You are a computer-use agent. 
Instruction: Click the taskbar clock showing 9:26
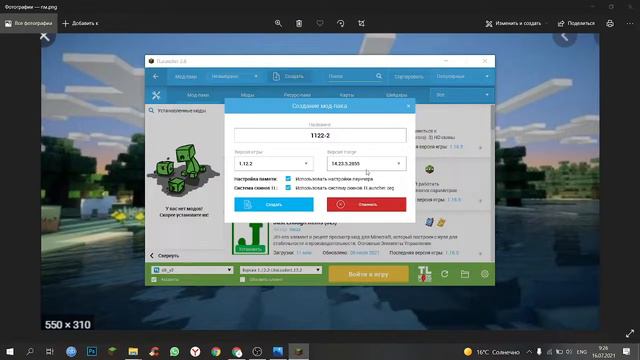pos(603,351)
